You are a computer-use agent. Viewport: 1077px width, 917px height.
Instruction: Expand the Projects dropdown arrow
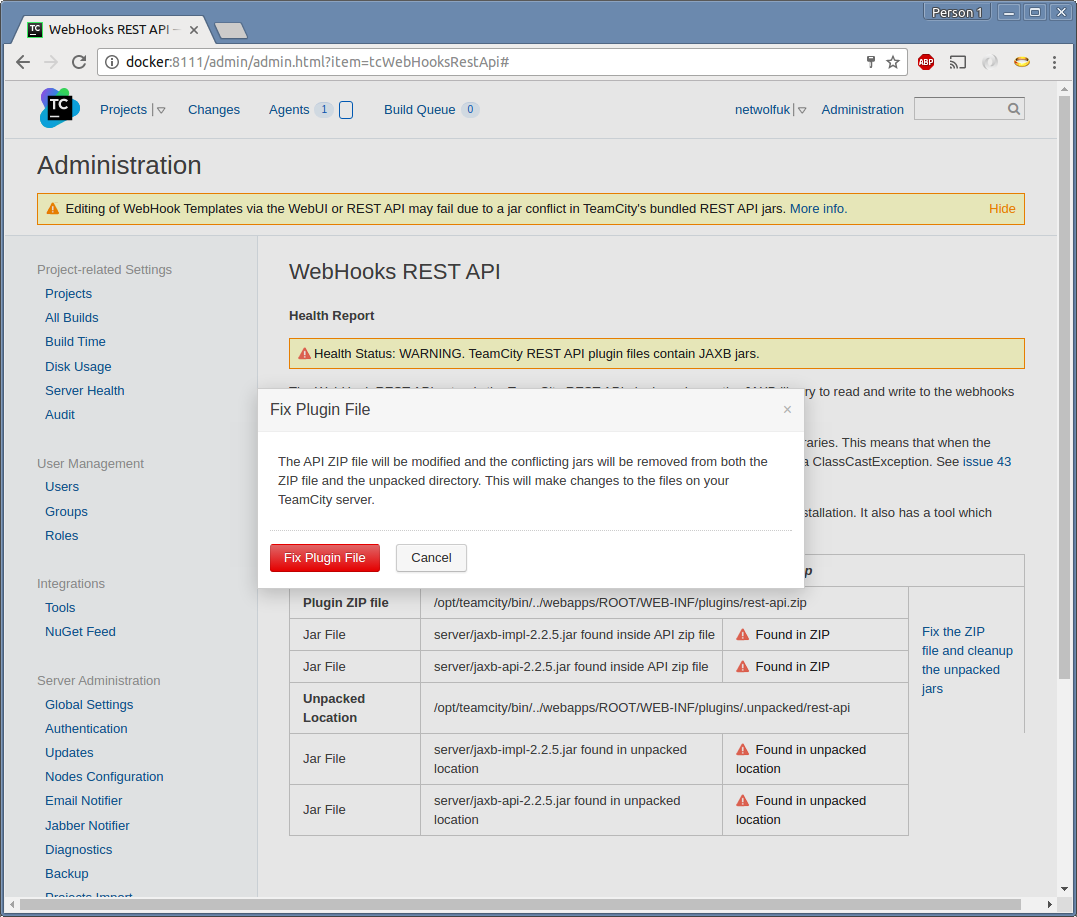(x=161, y=110)
